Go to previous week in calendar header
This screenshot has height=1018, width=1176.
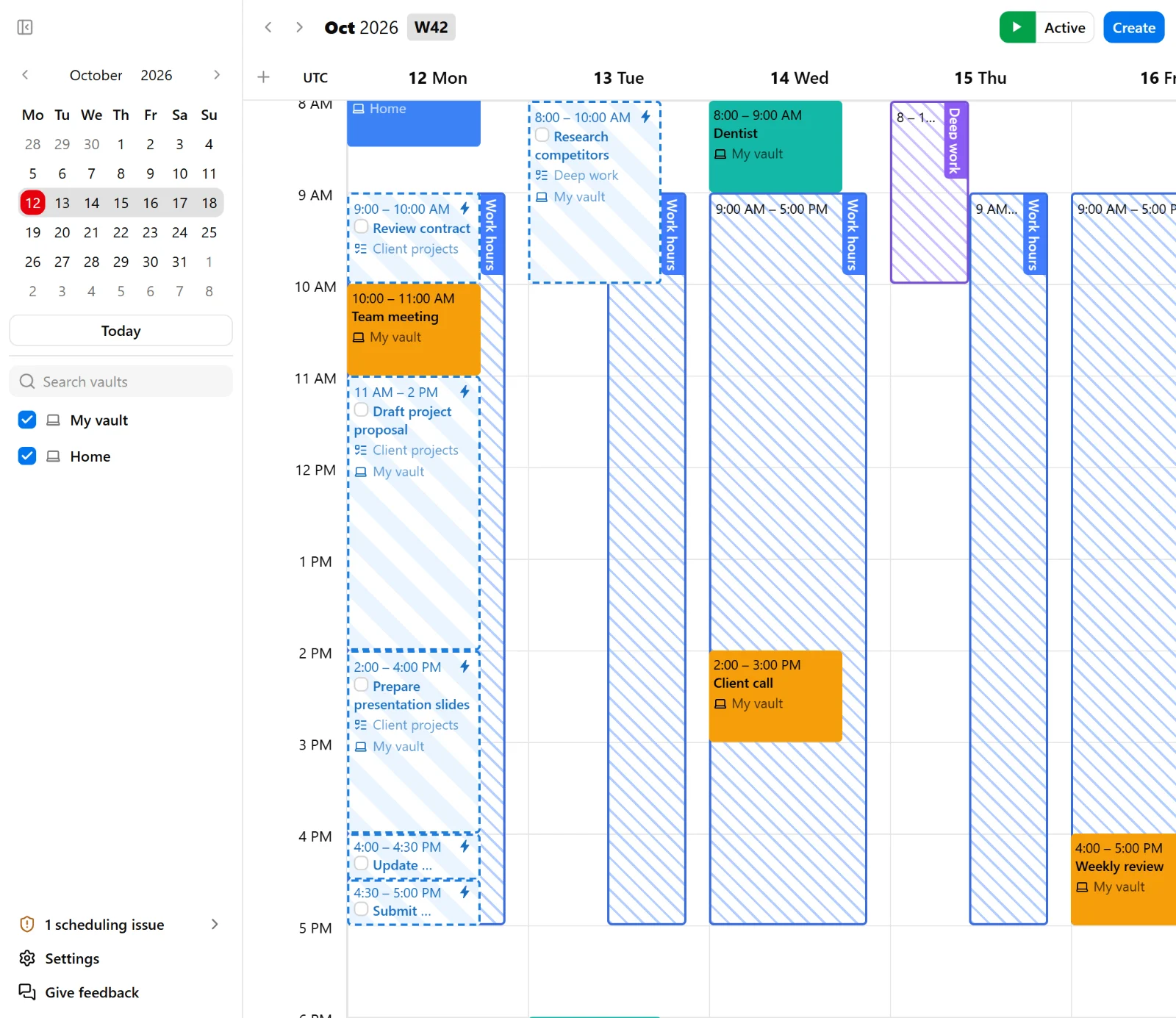[268, 27]
